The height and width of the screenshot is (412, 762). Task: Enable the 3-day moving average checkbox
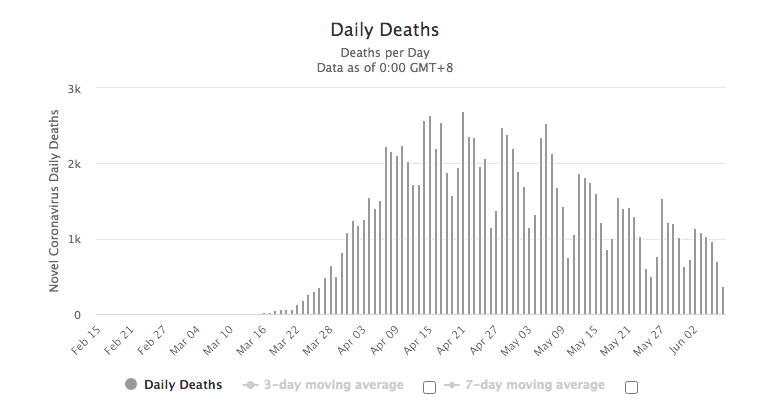coord(429,387)
